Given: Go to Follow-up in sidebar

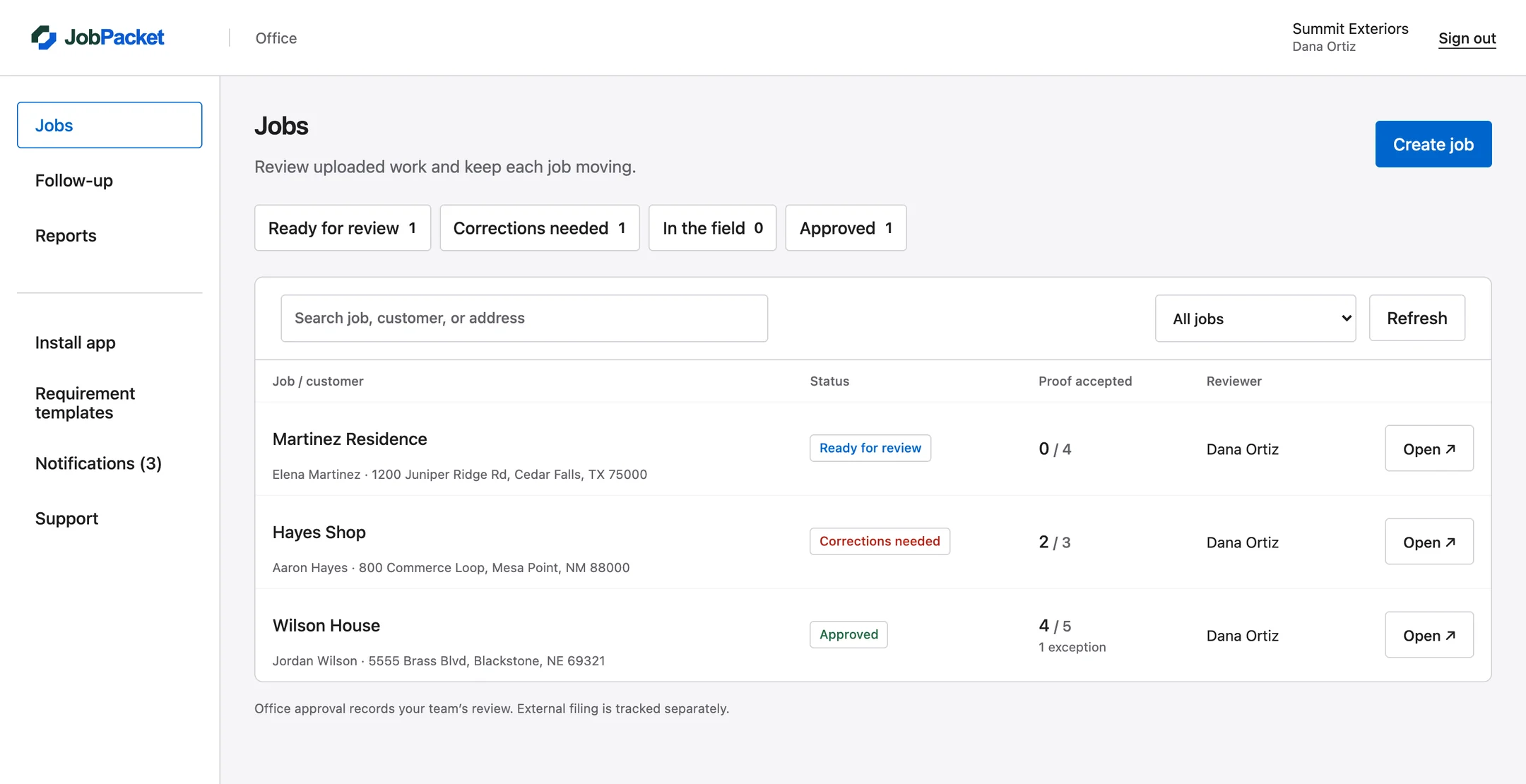Looking at the screenshot, I should (x=74, y=181).
